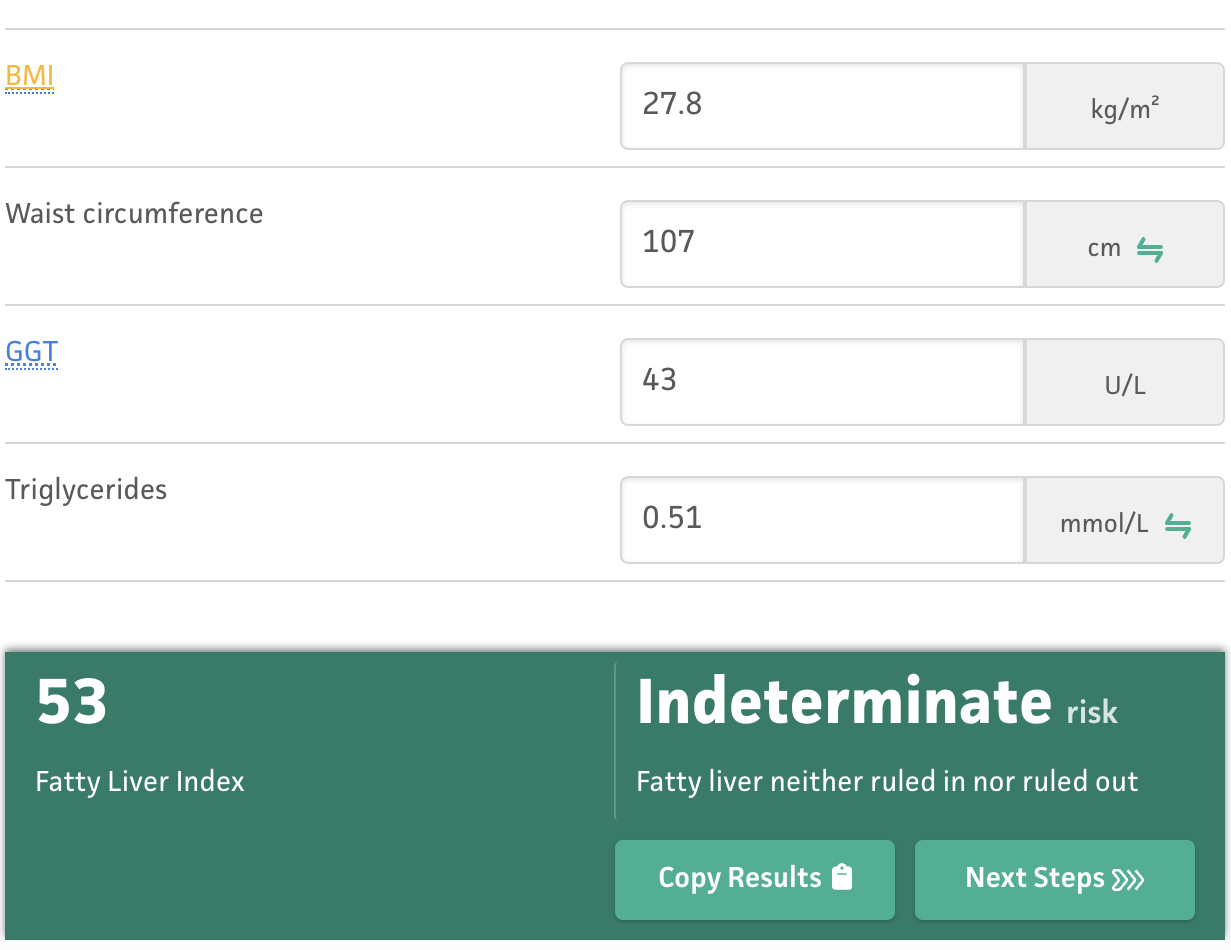This screenshot has height=950, width=1231.
Task: Focus the BMI input field with 27.8
Action: pyautogui.click(x=823, y=106)
